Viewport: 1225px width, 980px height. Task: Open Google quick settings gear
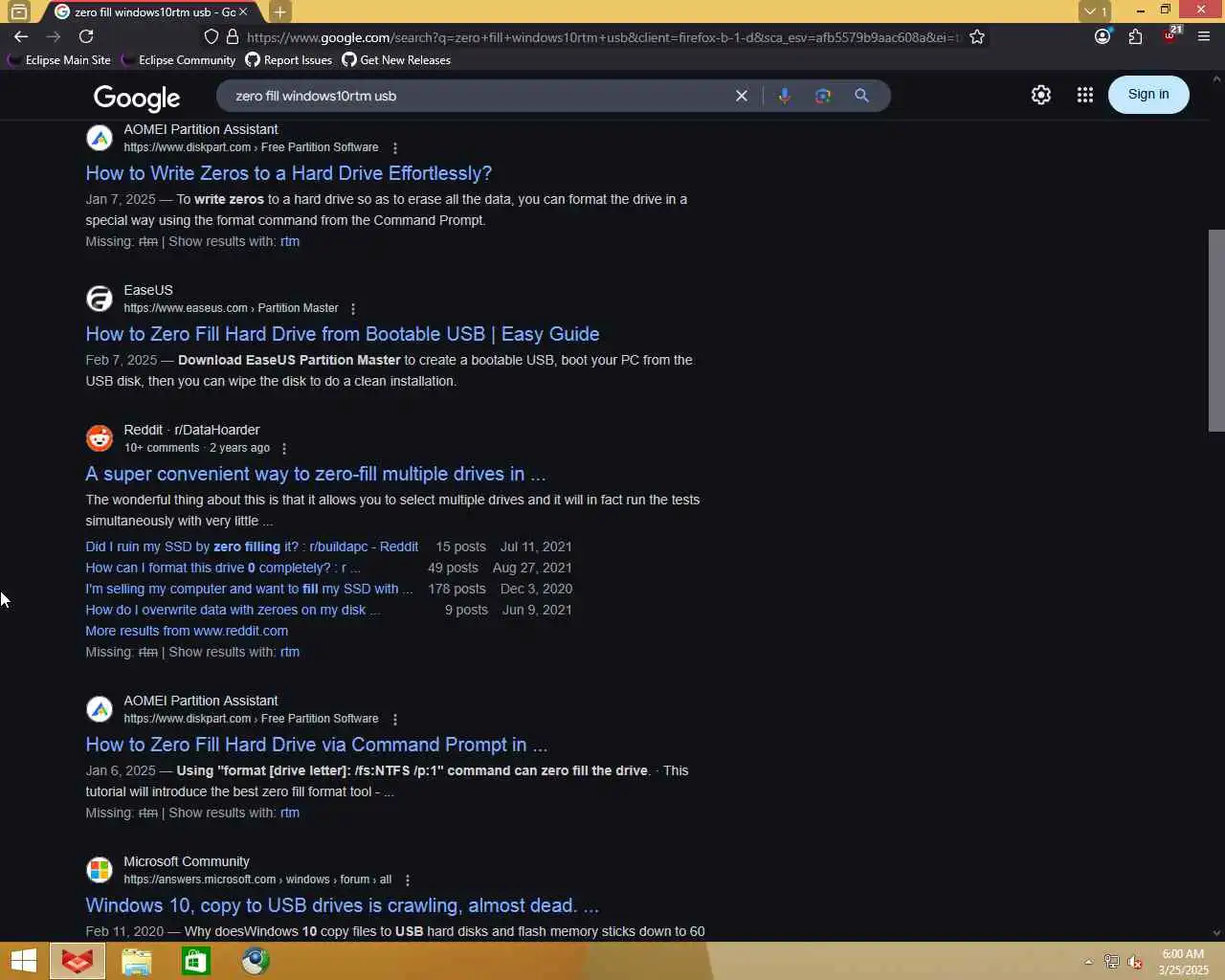point(1041,95)
